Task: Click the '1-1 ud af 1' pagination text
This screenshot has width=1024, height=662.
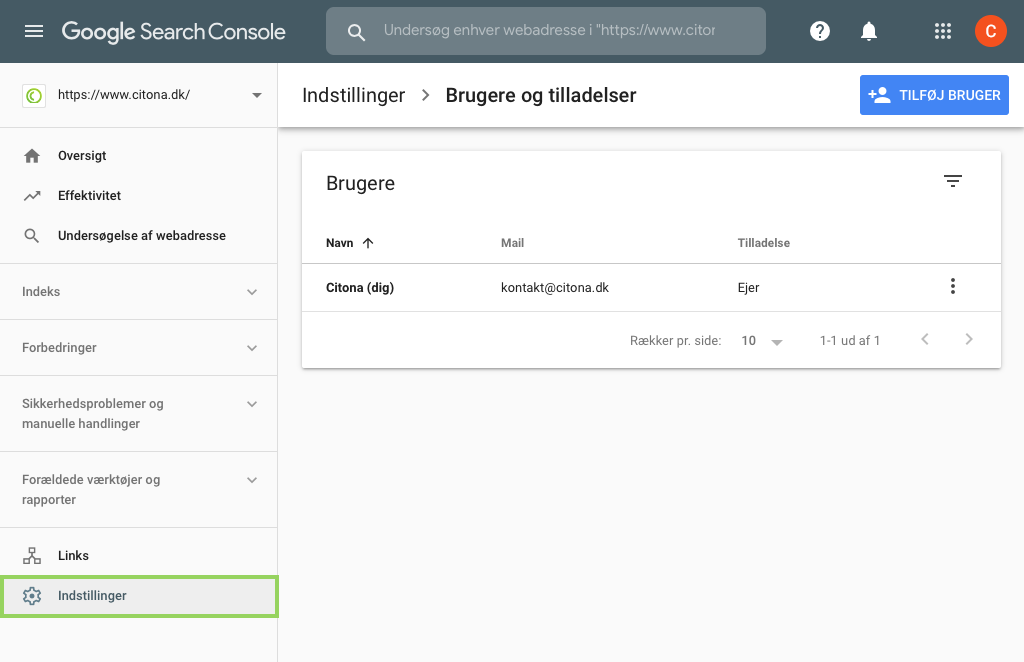Action: coord(850,341)
